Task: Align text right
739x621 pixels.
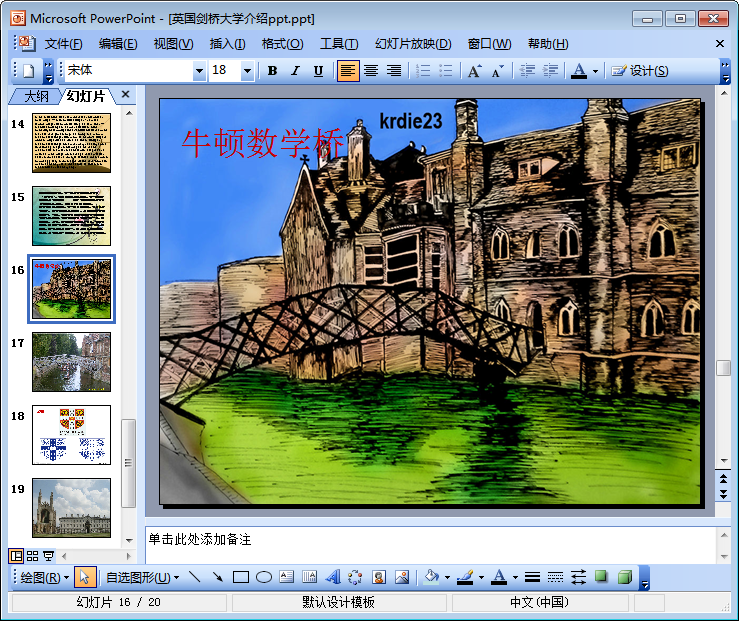Action: (394, 71)
